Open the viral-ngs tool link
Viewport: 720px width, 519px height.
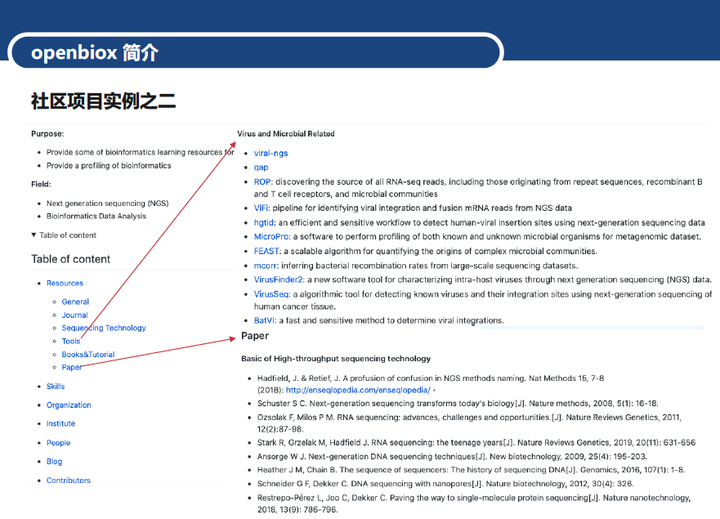pos(271,153)
